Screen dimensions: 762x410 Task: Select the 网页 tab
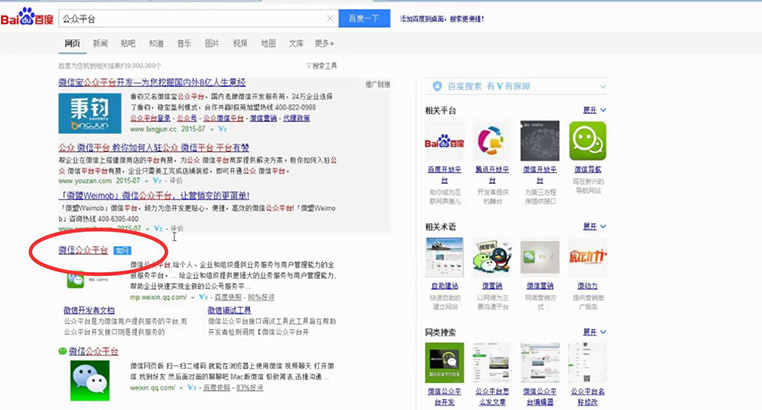tap(72, 43)
